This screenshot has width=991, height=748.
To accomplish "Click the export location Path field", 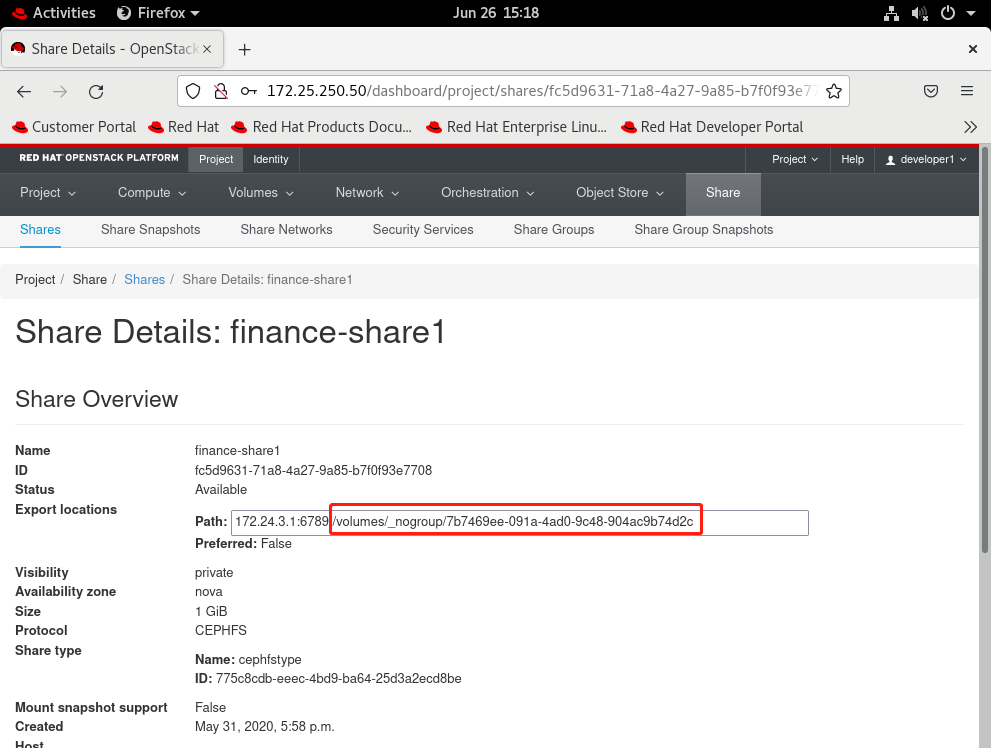I will (x=519, y=522).
